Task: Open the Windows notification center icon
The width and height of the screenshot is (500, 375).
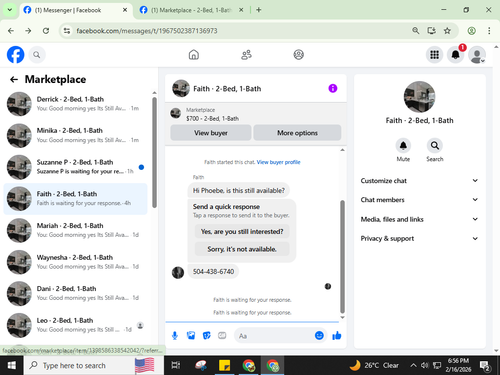Action: click(x=485, y=366)
